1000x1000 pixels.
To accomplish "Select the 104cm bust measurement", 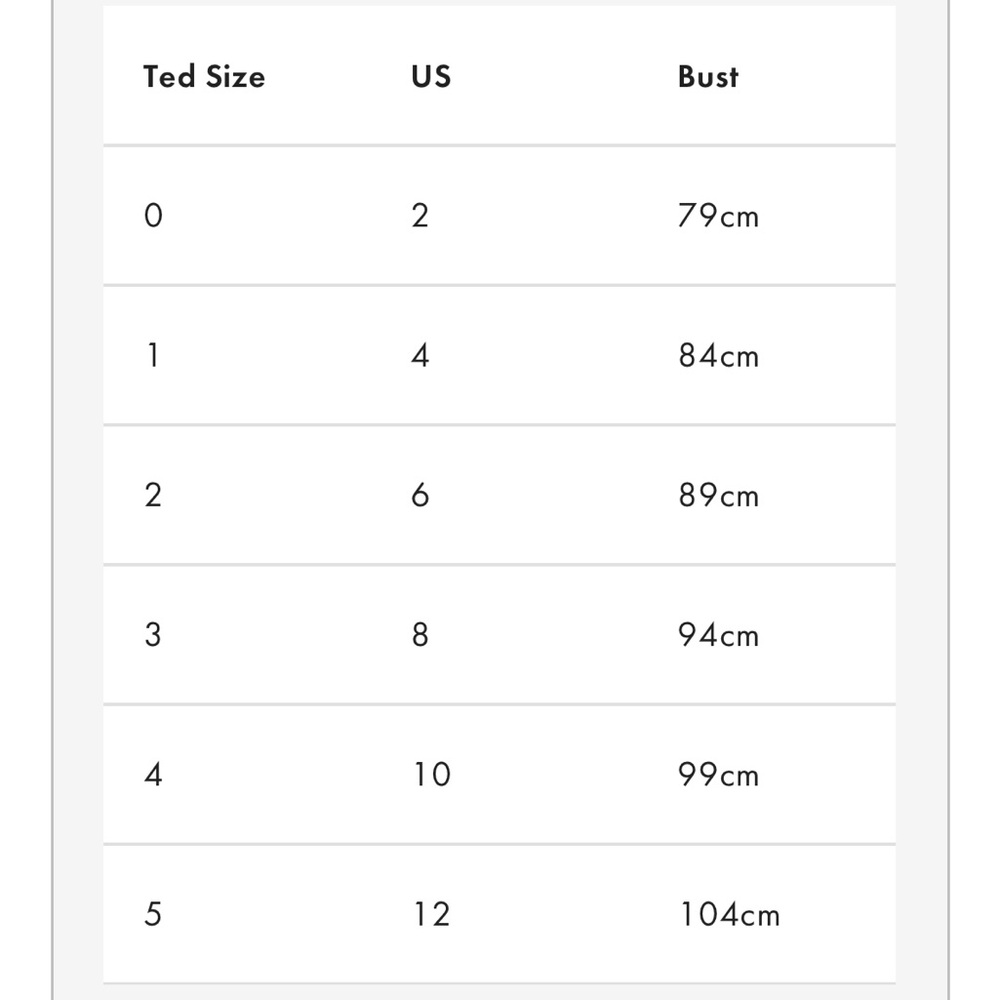I will 730,914.
